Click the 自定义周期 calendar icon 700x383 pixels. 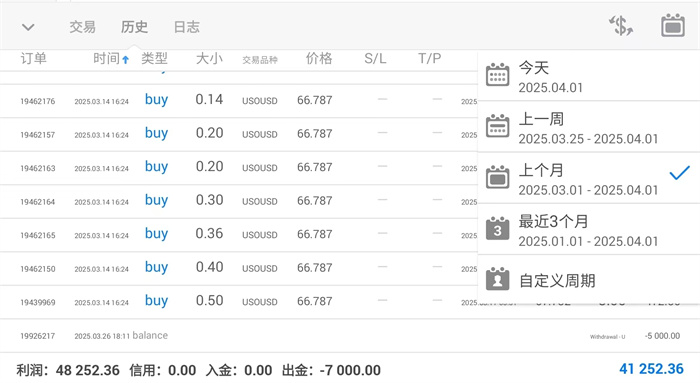(x=497, y=279)
